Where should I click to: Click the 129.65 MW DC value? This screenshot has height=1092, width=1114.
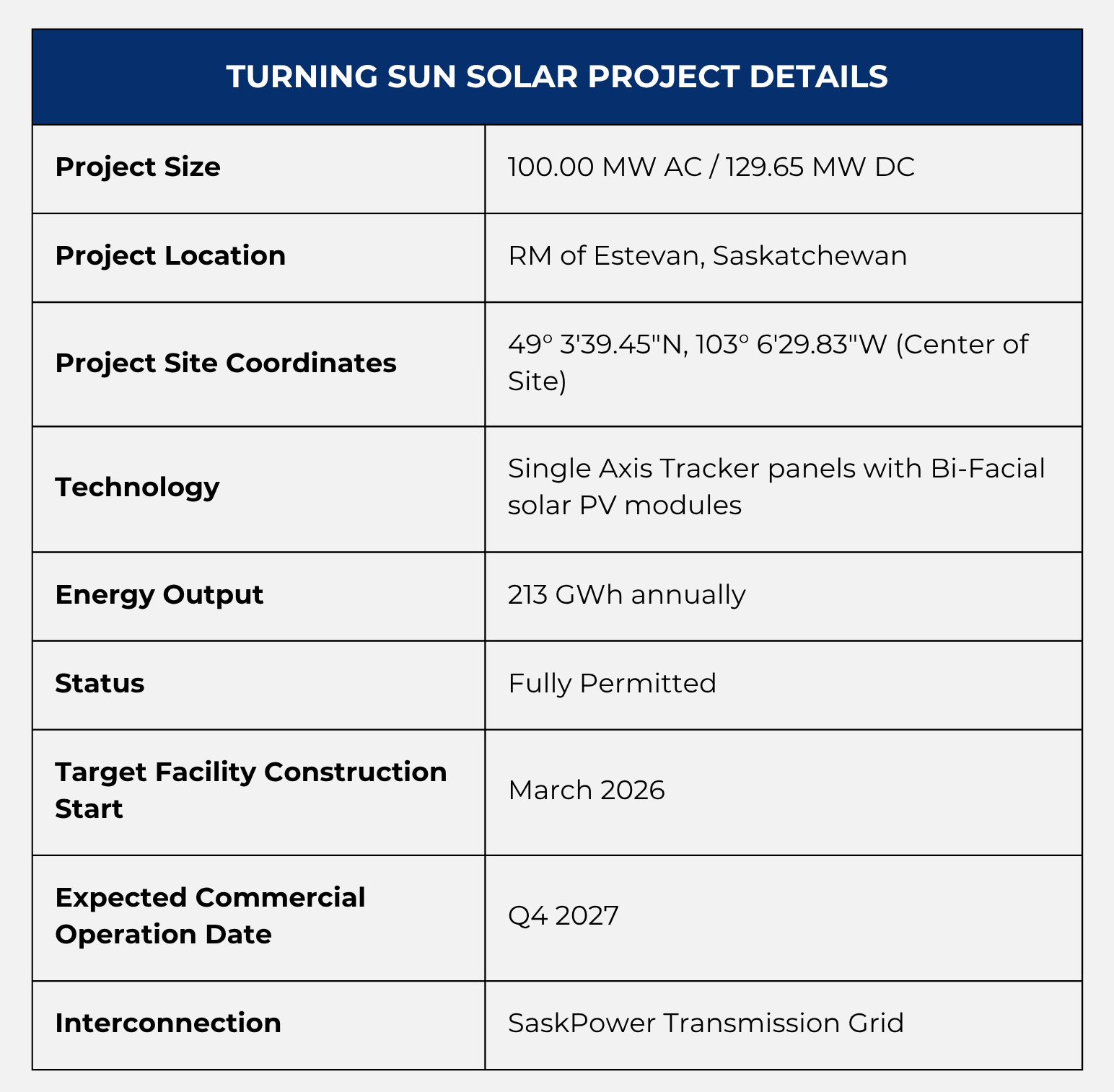[820, 167]
